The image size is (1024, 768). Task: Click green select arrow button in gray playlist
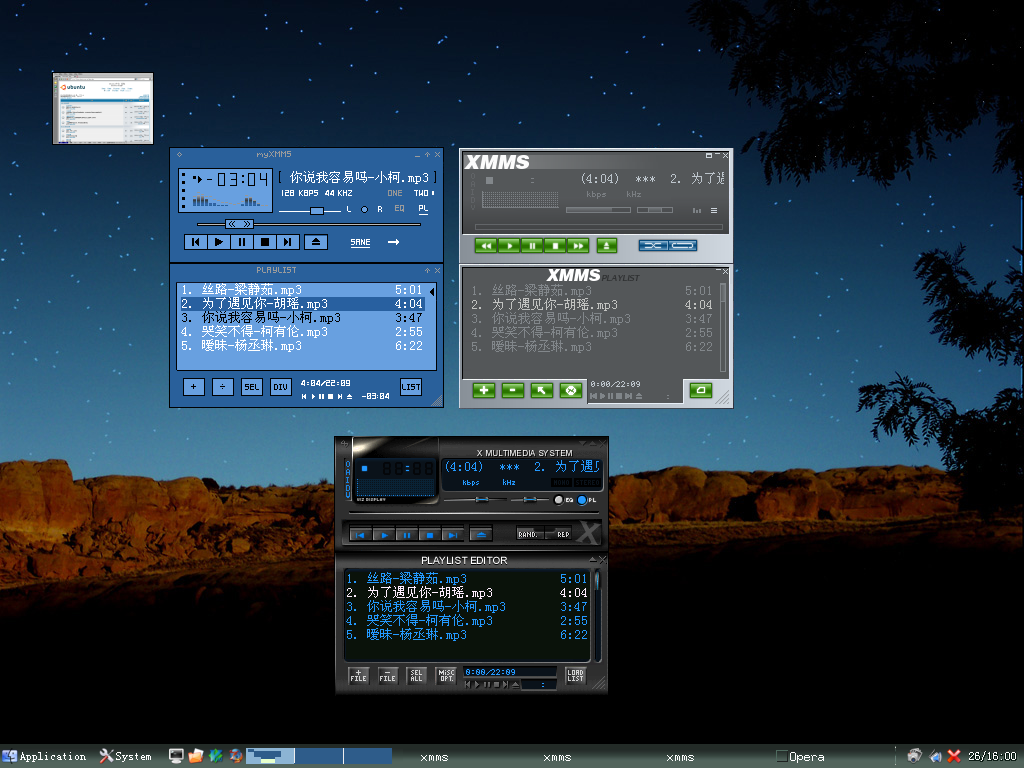coord(542,391)
